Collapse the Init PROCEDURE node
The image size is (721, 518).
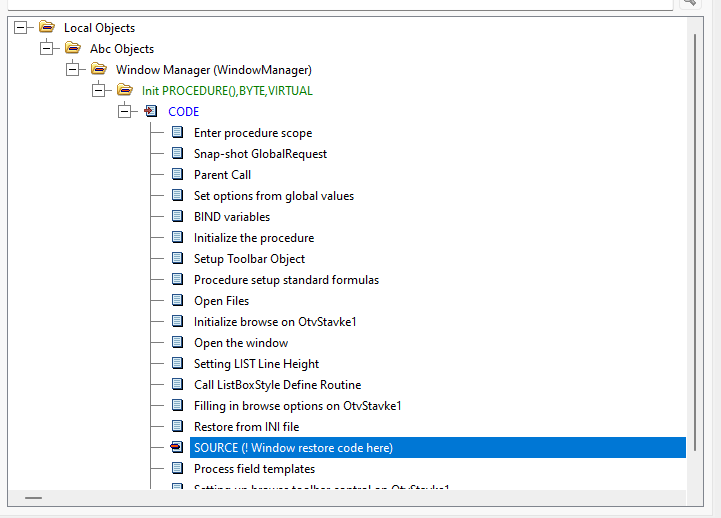coord(99,91)
